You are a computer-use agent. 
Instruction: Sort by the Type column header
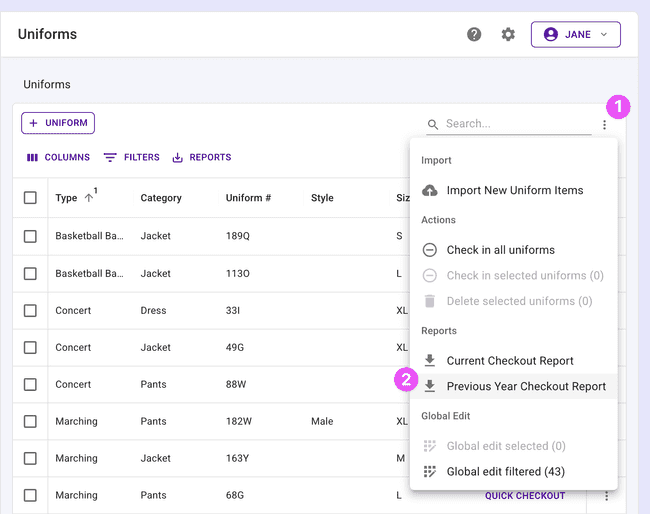click(x=66, y=198)
